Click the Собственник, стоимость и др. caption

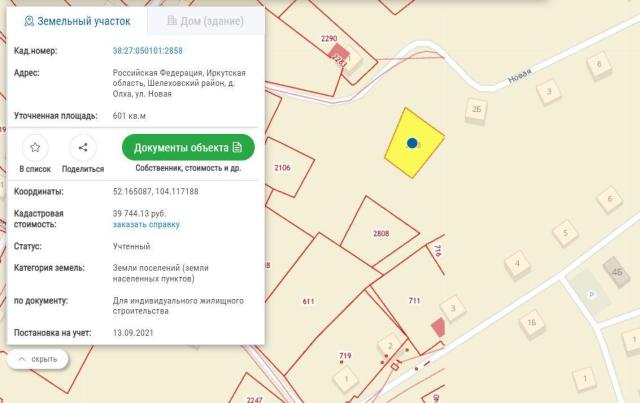(x=188, y=168)
